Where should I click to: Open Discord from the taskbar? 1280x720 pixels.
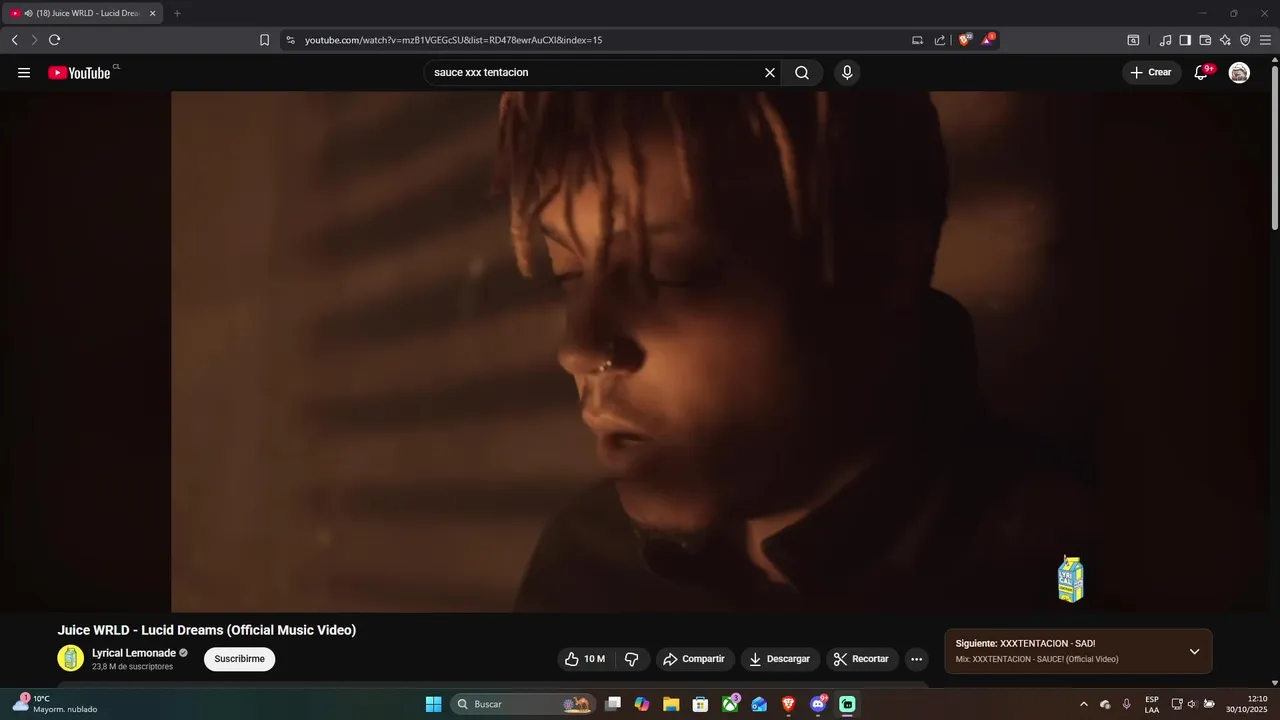[x=818, y=704]
